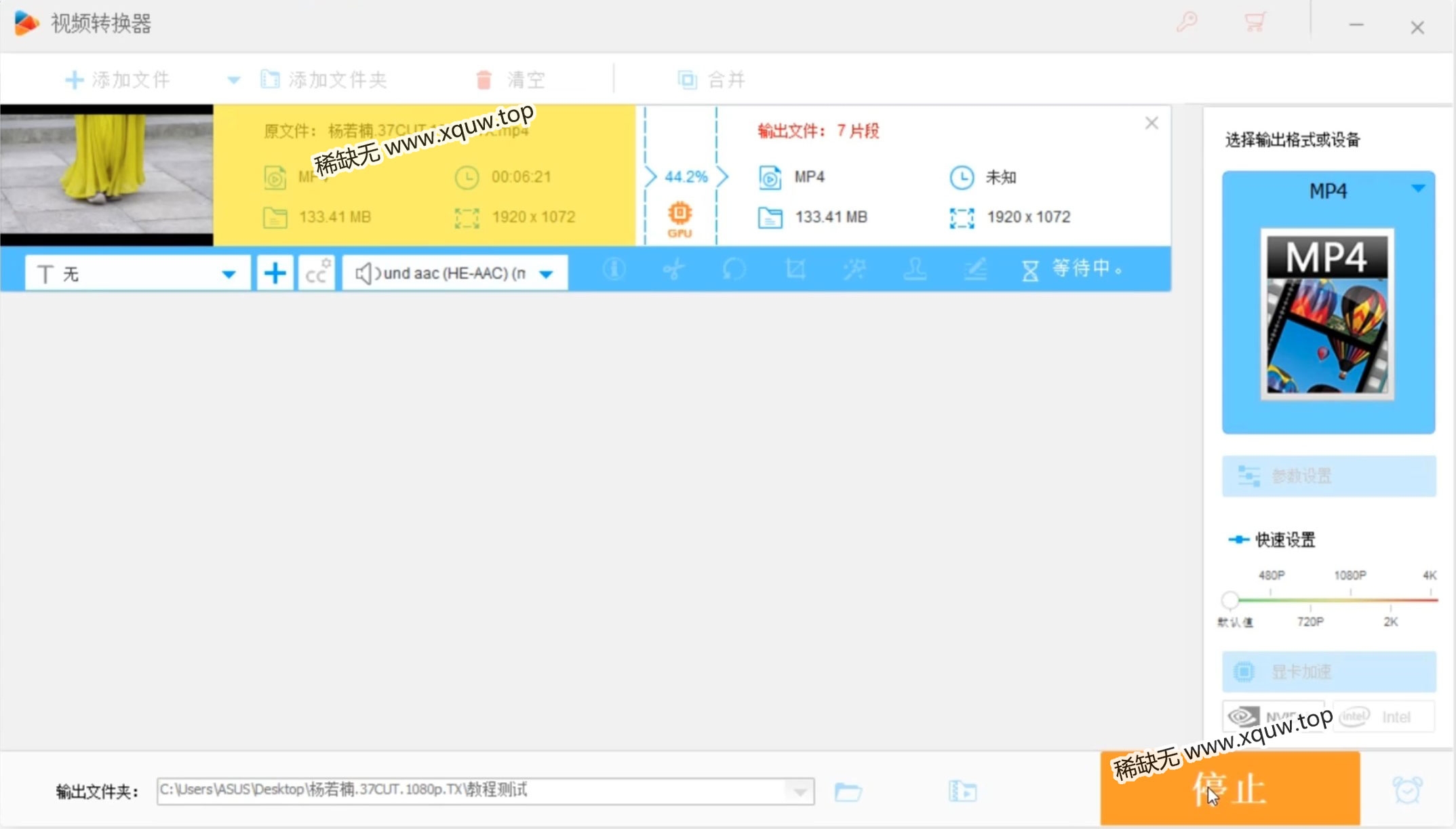Open the alarm clock scheduled task icon

coord(1407,790)
